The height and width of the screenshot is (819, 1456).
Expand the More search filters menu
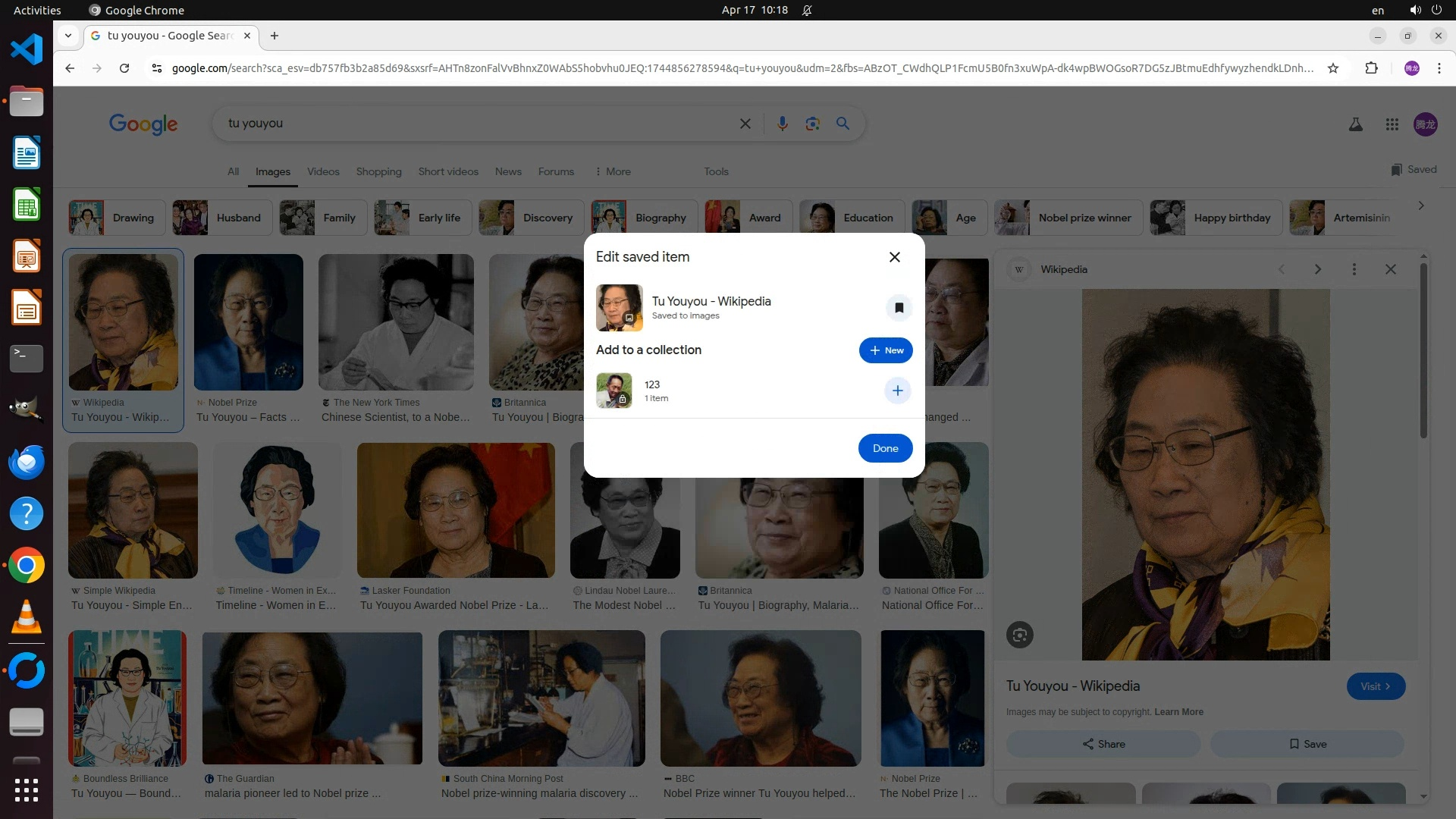(x=613, y=171)
